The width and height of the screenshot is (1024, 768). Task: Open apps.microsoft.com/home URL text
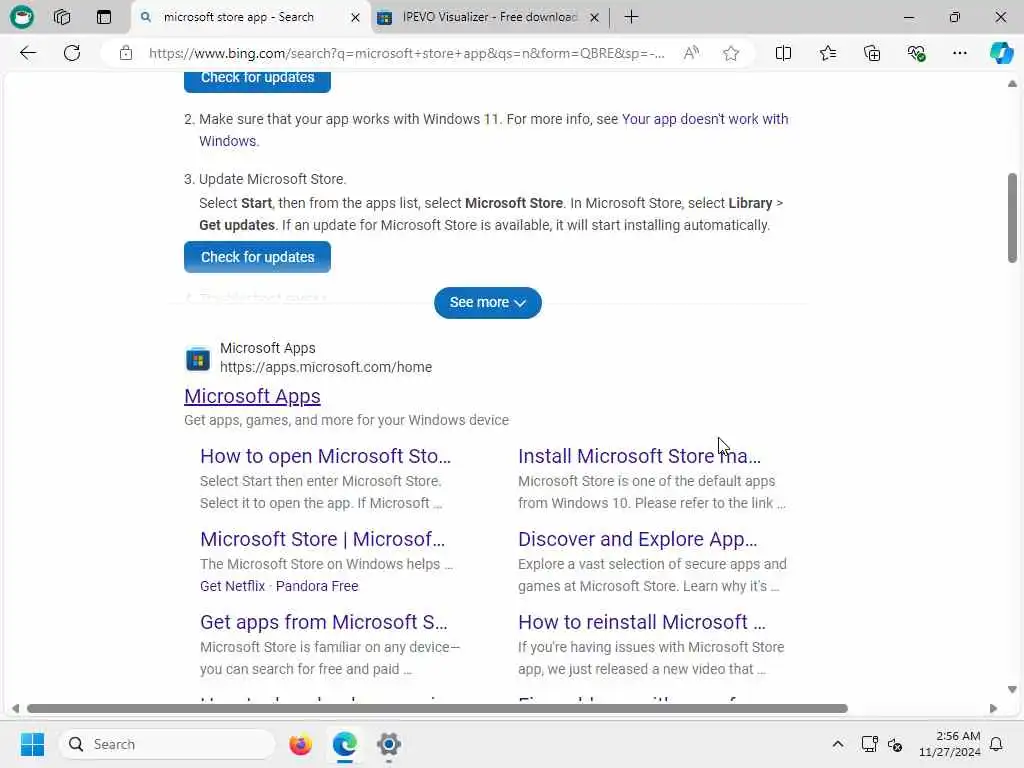pyautogui.click(x=326, y=367)
